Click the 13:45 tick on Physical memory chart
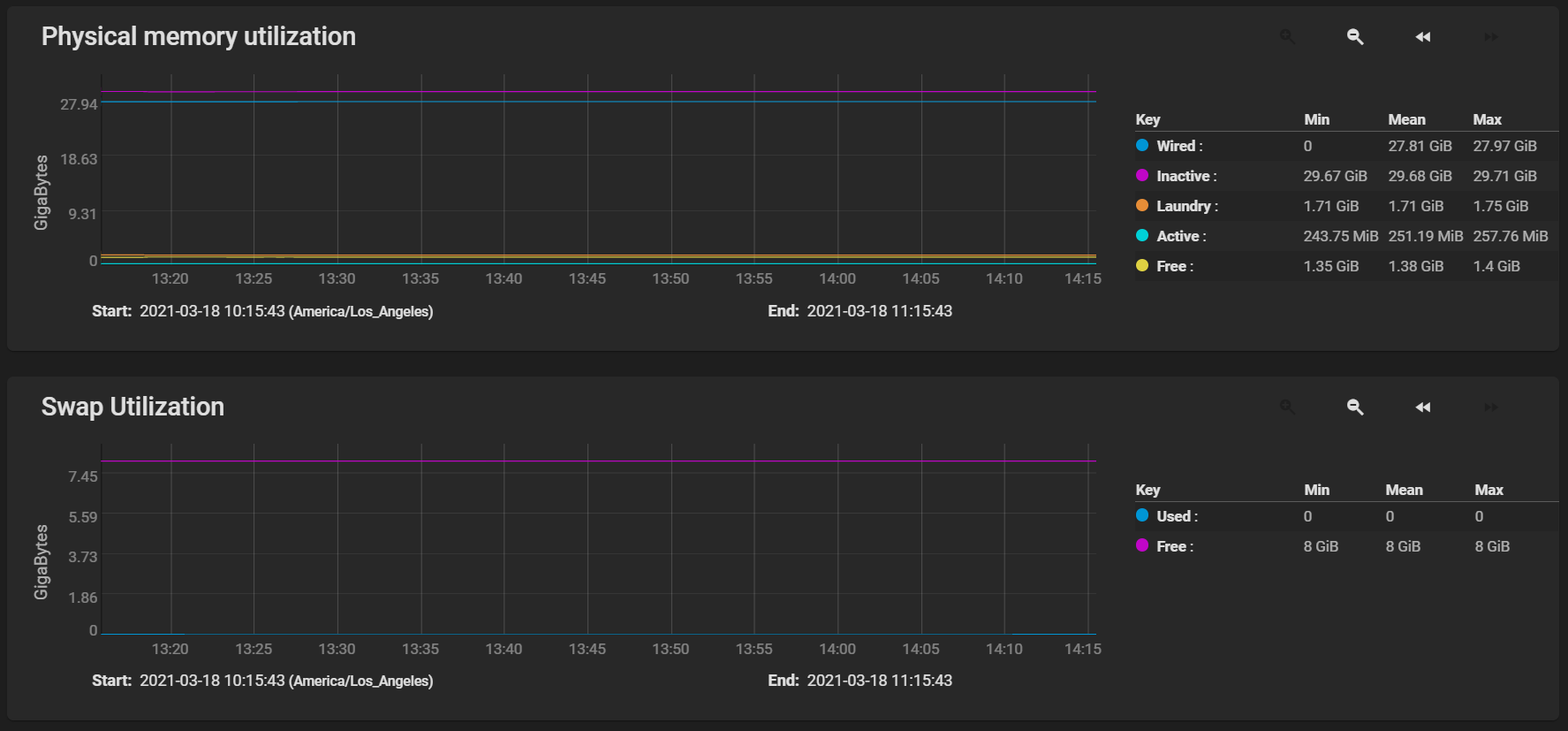The height and width of the screenshot is (731, 1568). pyautogui.click(x=587, y=278)
